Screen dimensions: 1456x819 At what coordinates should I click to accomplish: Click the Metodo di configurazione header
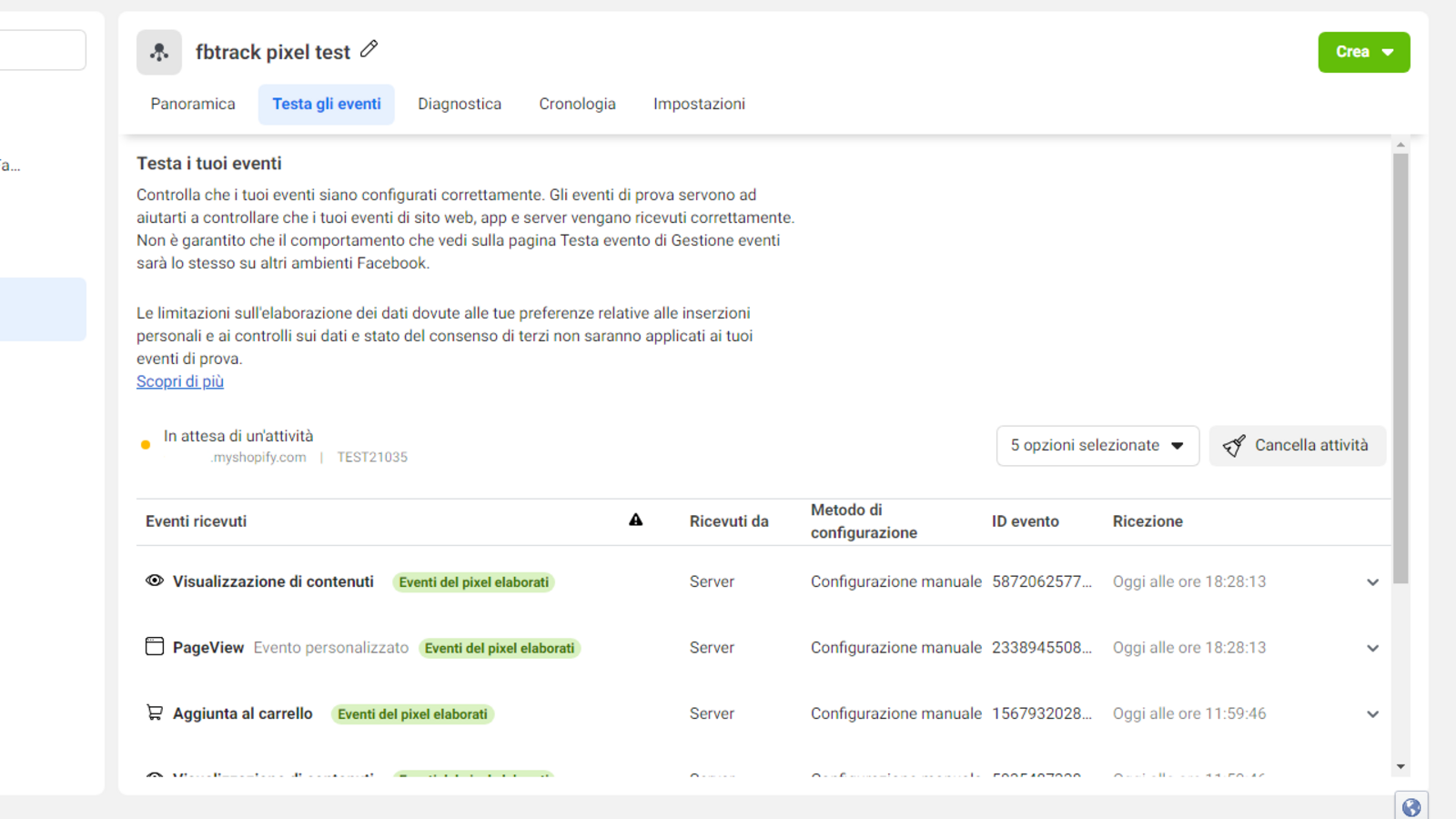tap(864, 521)
